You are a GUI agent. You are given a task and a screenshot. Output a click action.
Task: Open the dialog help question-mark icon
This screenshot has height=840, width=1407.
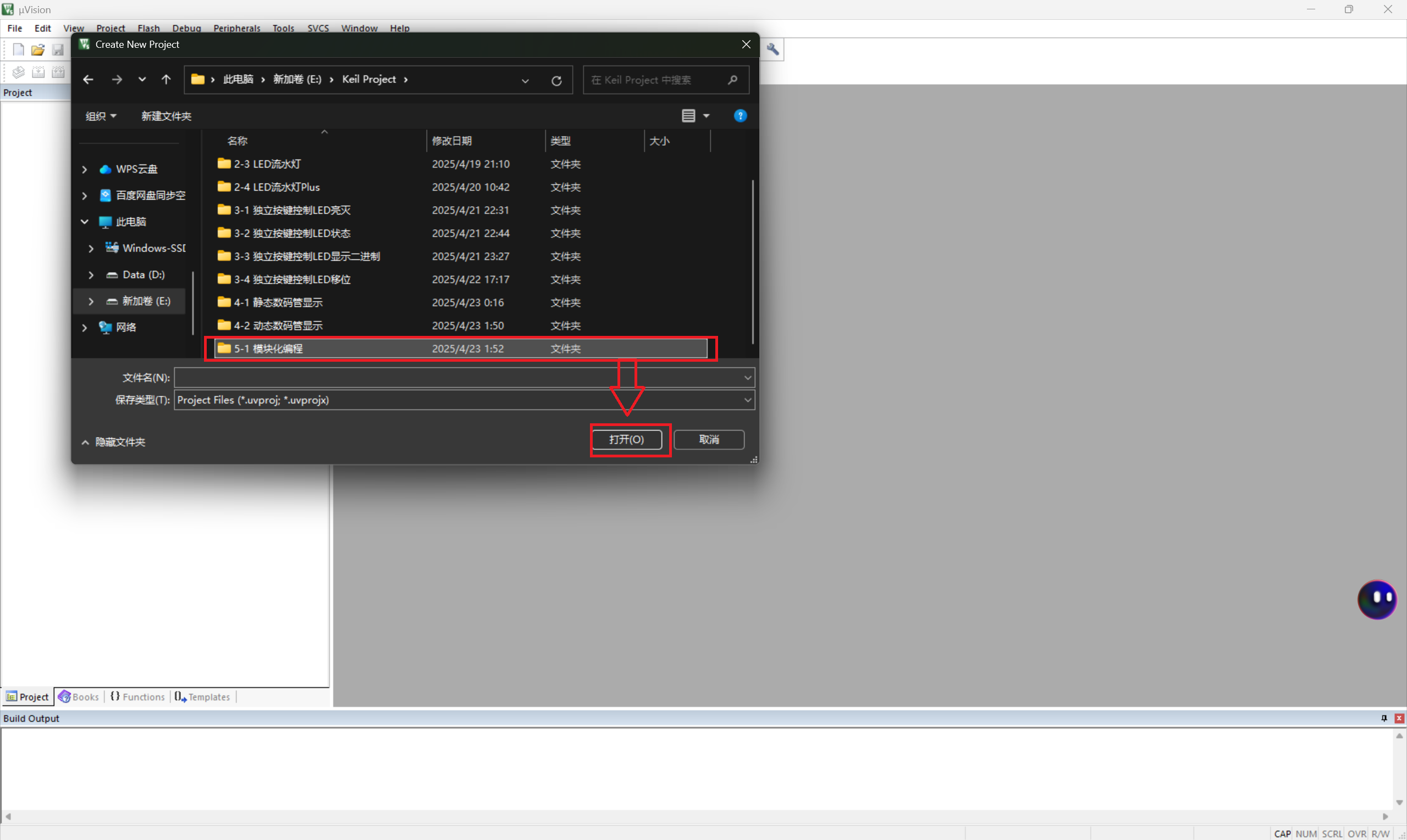[x=740, y=116]
